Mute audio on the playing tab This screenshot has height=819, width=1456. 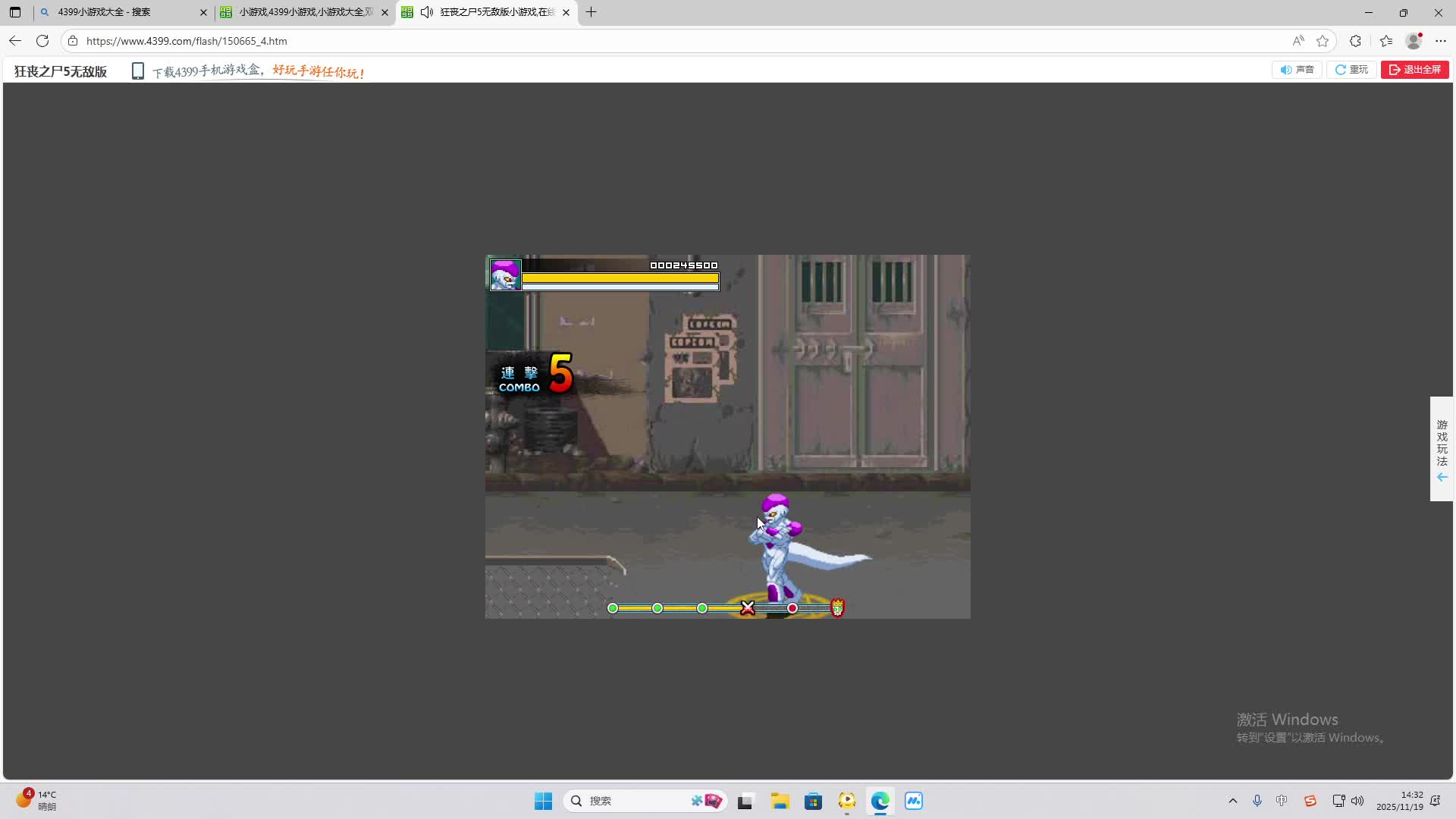click(427, 12)
